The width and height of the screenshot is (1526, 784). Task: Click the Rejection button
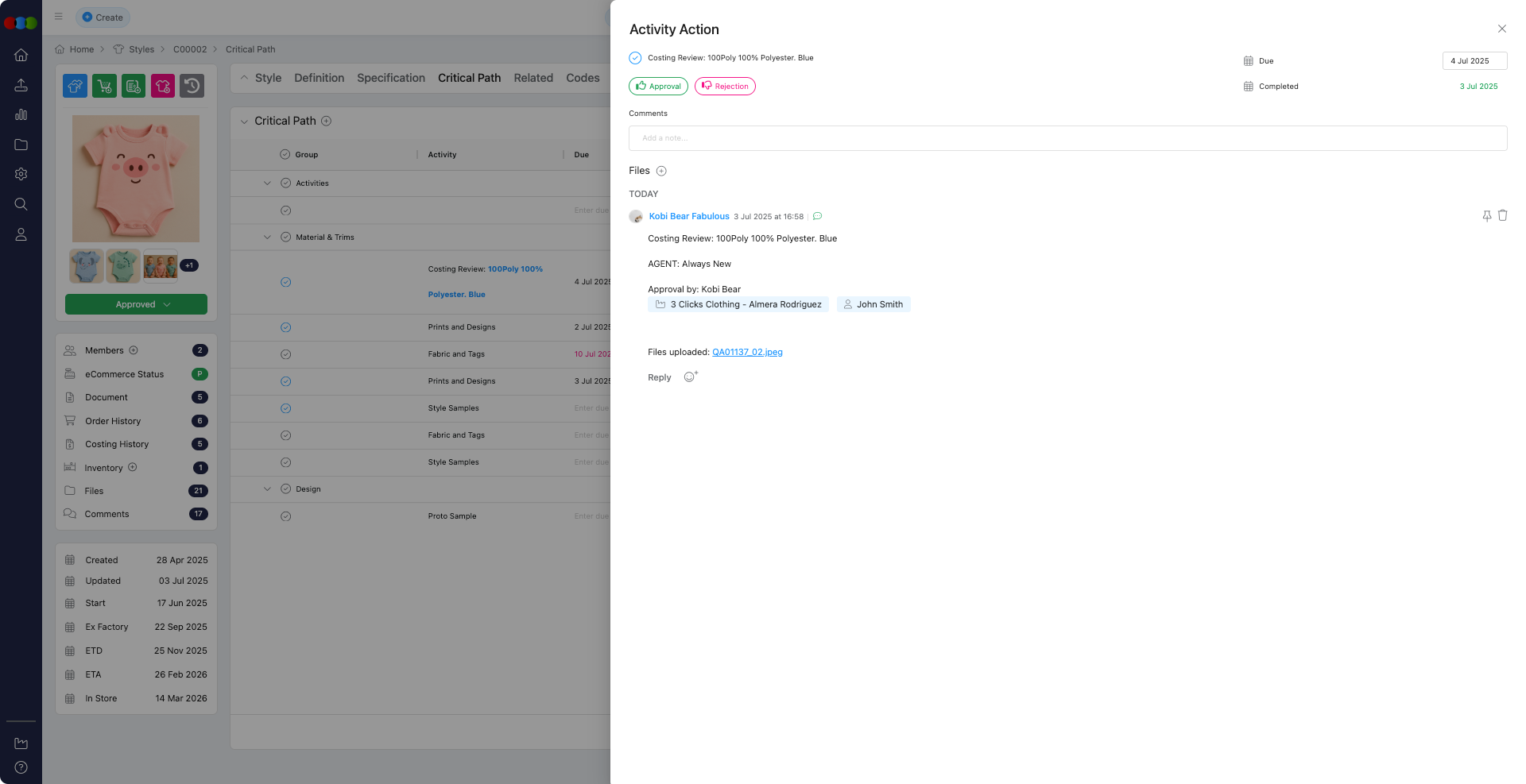click(724, 87)
